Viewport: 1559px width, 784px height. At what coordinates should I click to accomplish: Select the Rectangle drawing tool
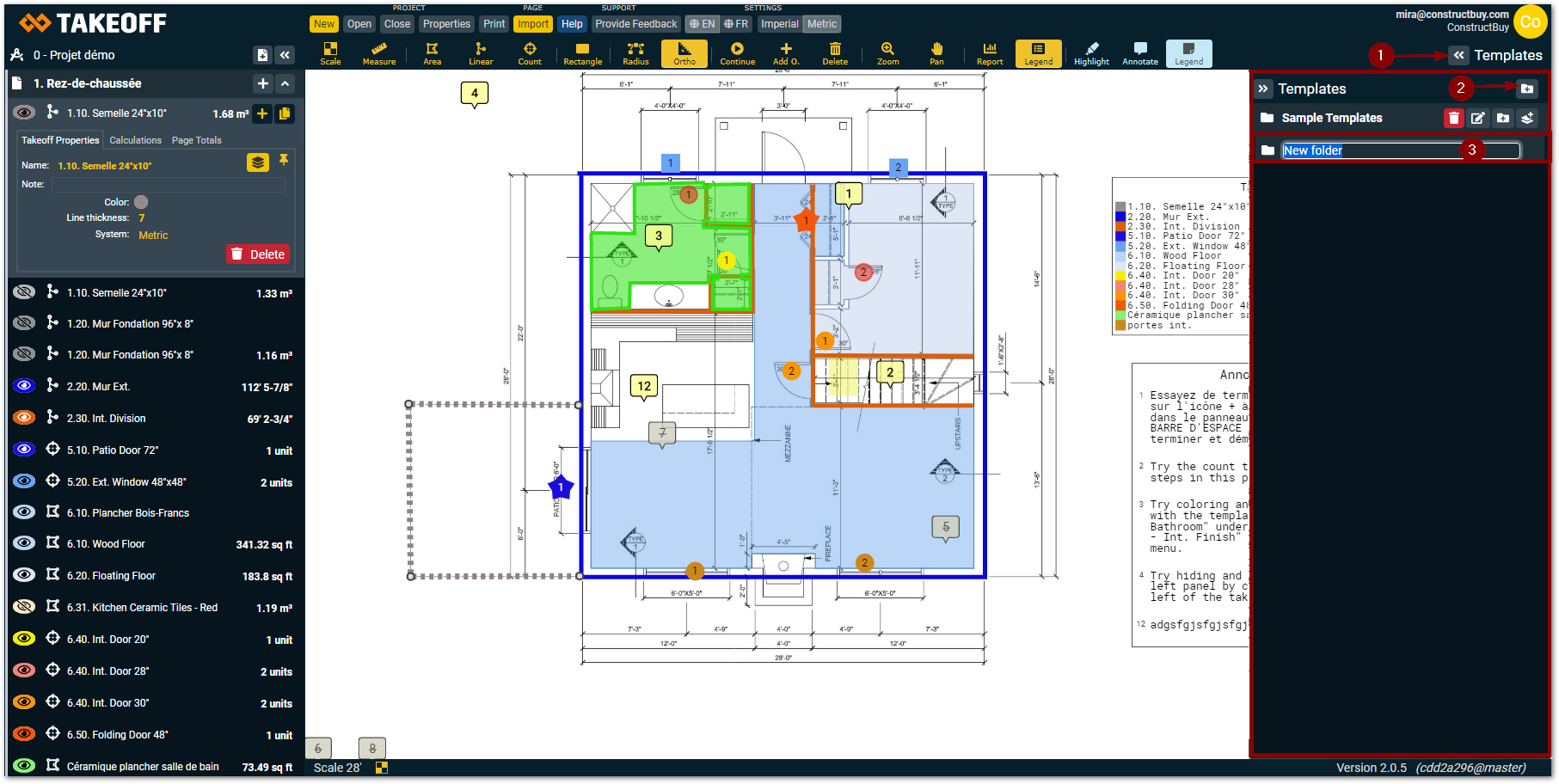(582, 53)
